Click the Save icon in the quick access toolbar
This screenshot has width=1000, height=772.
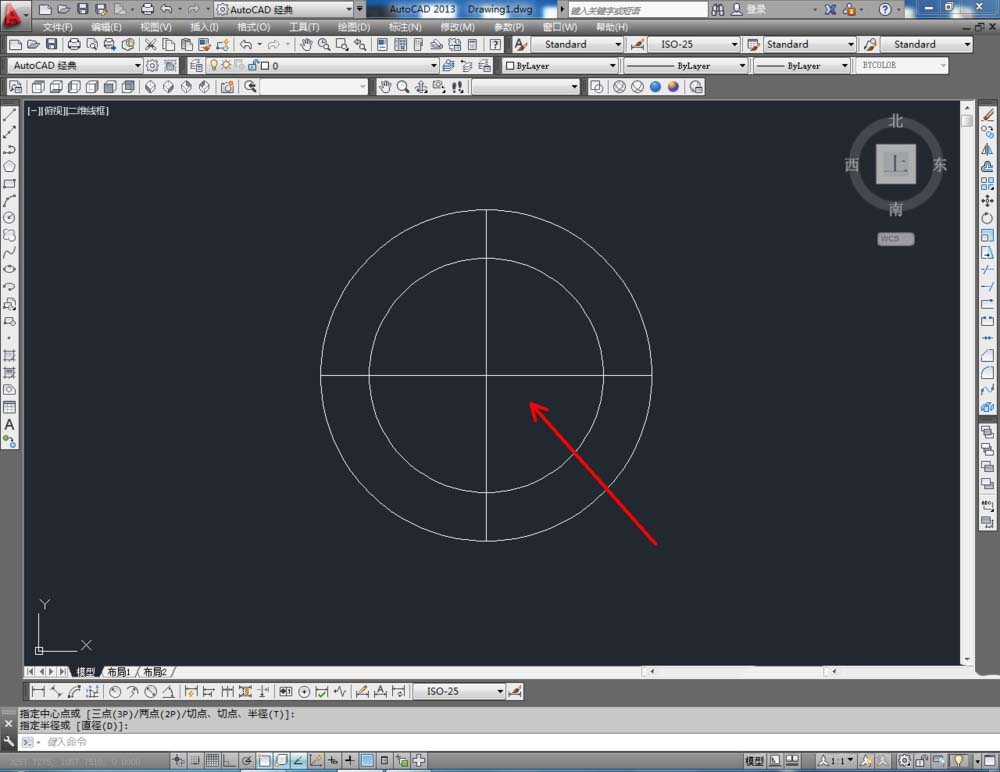click(x=83, y=9)
